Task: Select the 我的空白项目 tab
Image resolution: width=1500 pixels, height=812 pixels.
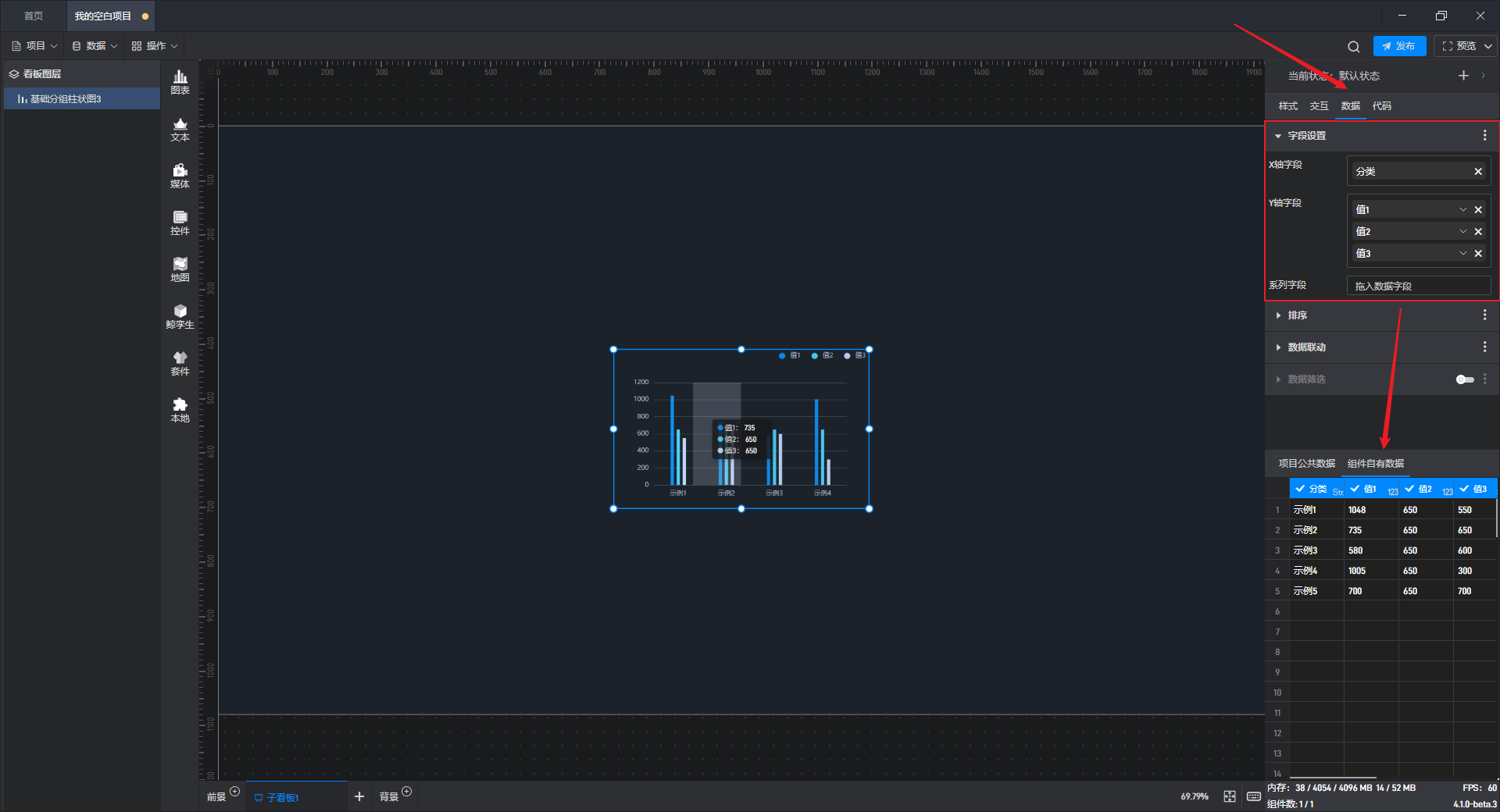Action: [109, 16]
